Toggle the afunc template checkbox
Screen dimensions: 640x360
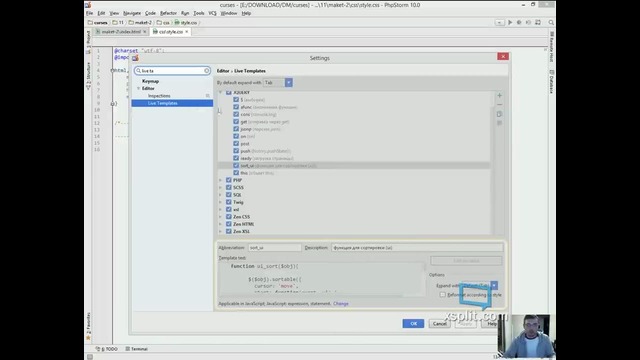coord(236,107)
